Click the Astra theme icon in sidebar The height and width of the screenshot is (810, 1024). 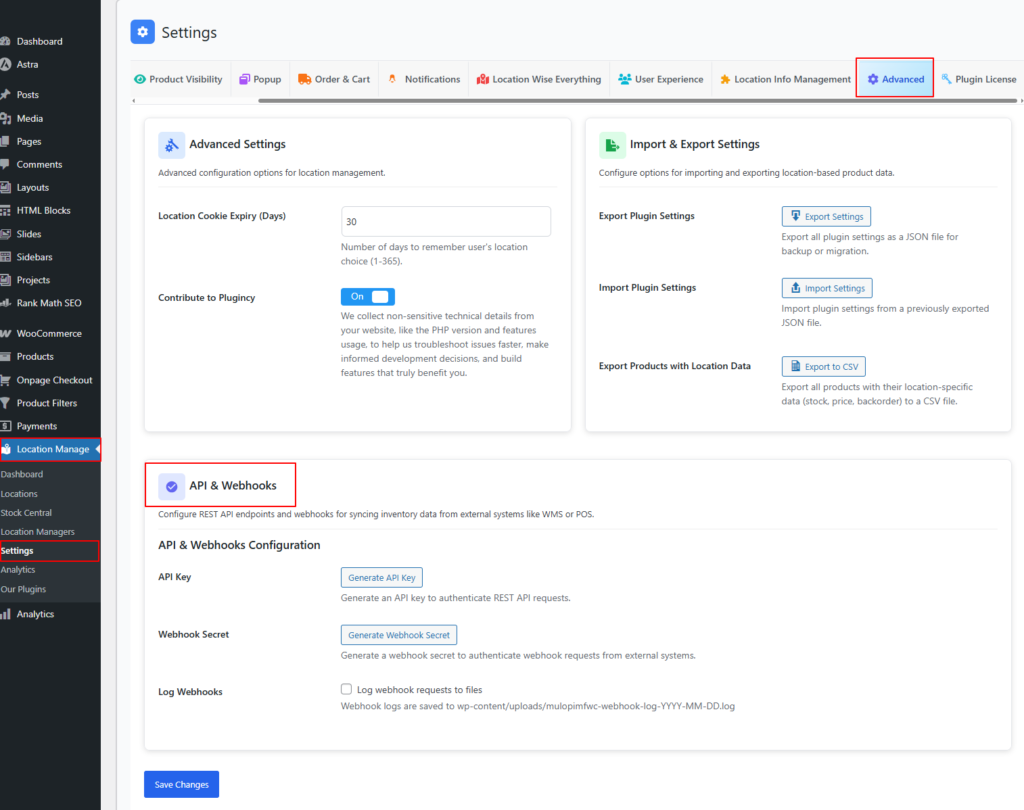point(6,64)
